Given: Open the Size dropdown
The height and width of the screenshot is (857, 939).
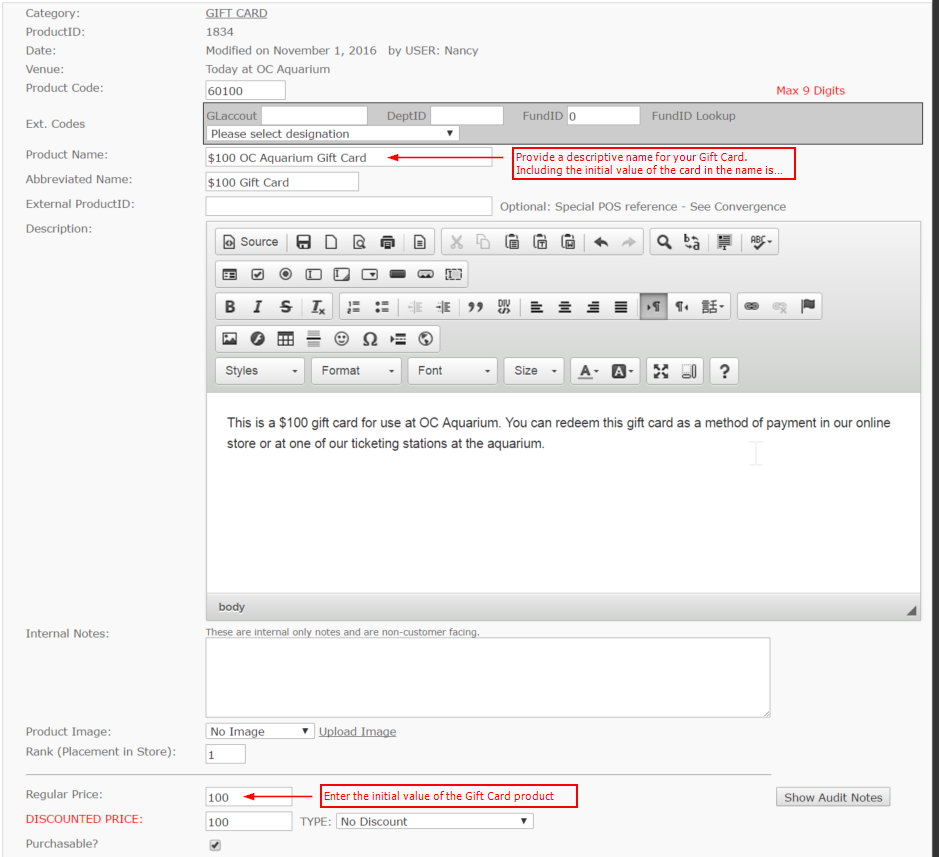Looking at the screenshot, I should click(x=534, y=371).
